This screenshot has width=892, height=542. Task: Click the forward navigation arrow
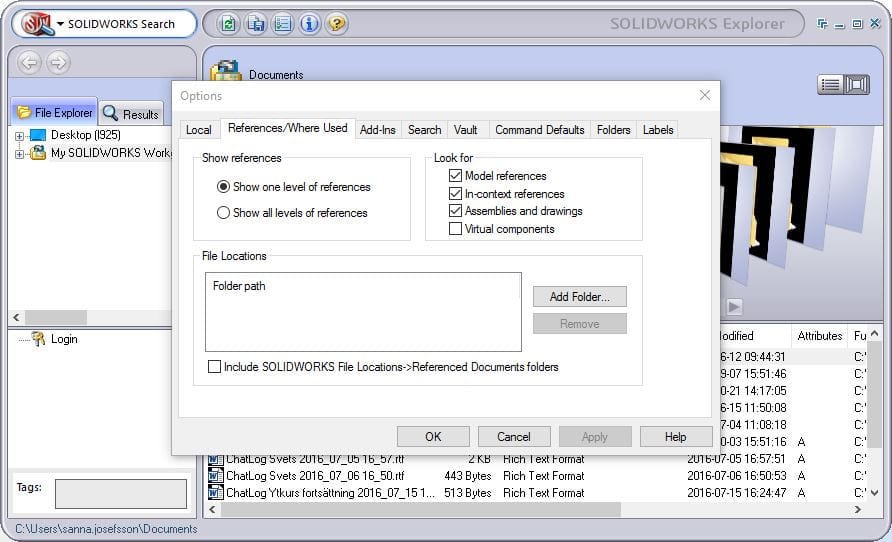pos(58,63)
